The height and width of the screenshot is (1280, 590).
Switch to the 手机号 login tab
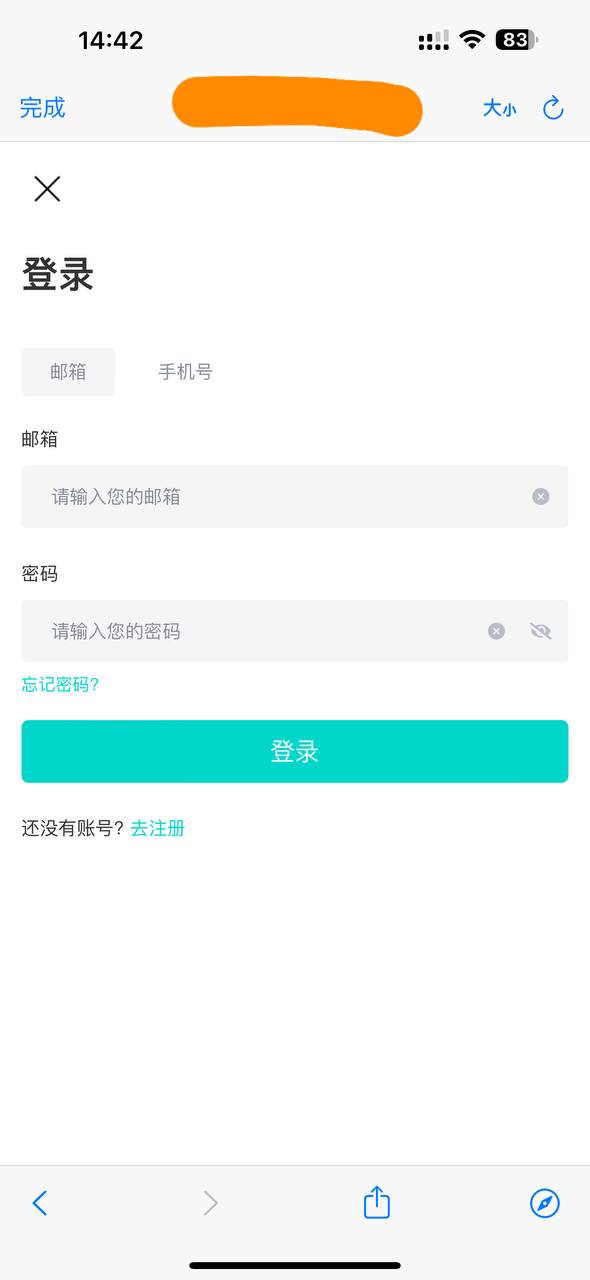185,371
